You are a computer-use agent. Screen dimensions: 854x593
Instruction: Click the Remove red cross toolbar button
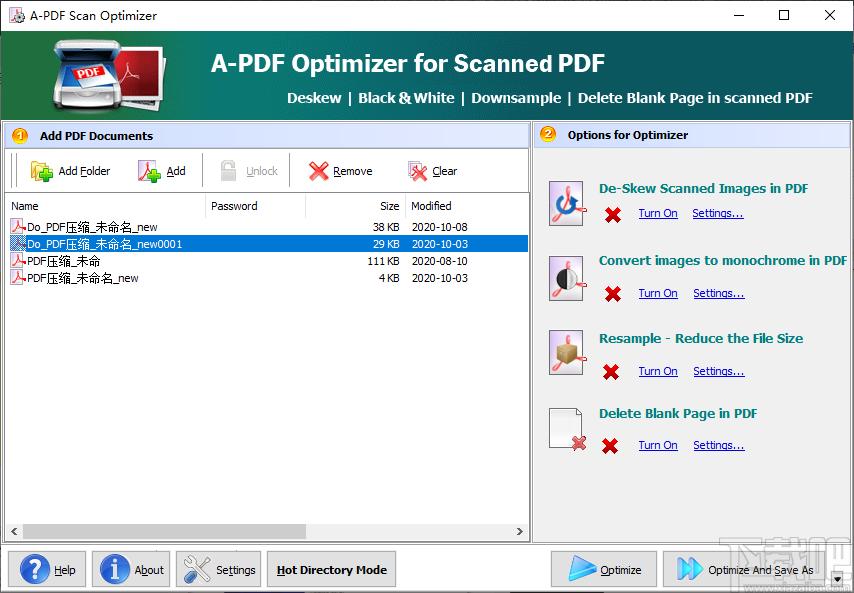340,171
